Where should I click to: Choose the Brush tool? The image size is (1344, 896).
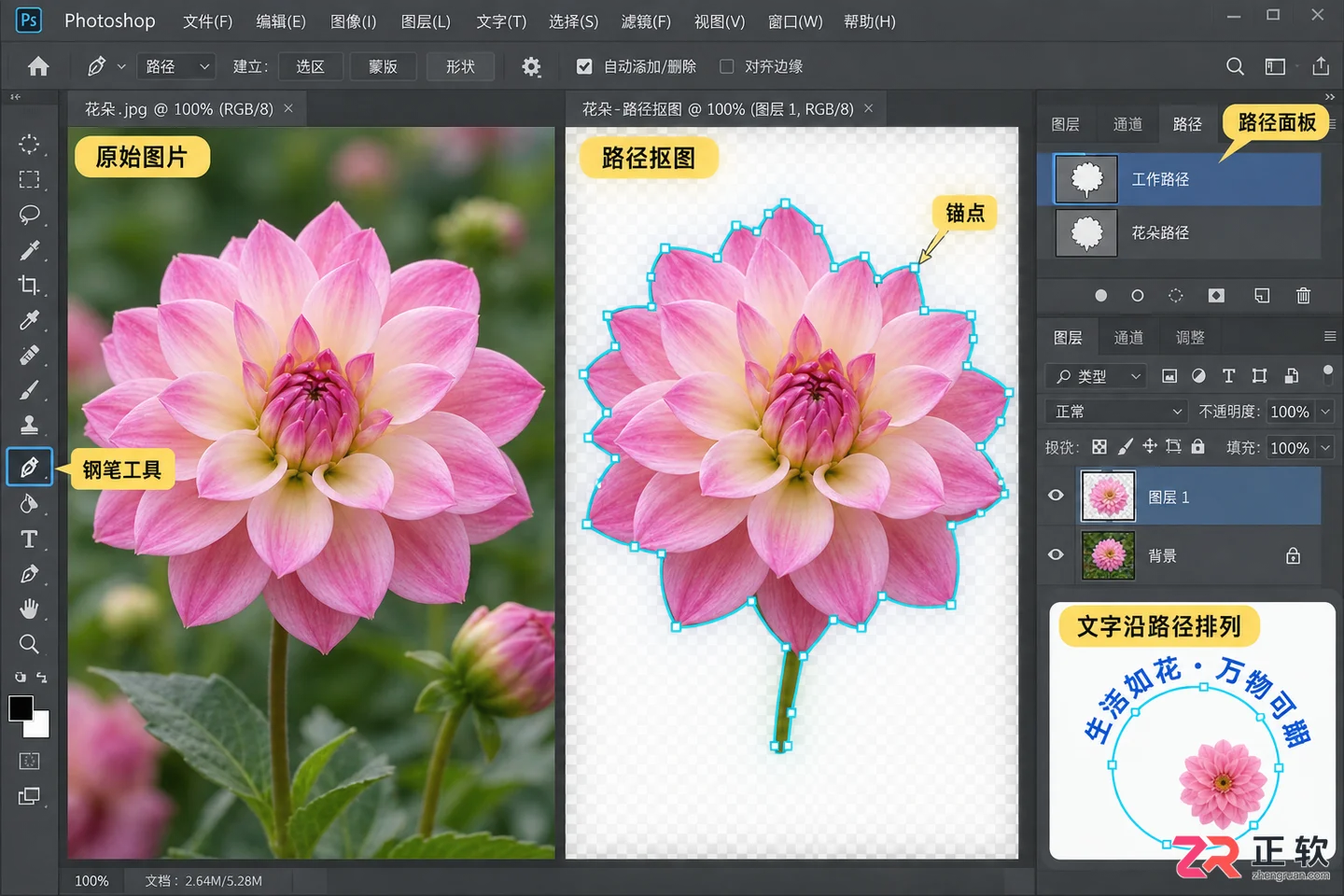tap(29, 390)
